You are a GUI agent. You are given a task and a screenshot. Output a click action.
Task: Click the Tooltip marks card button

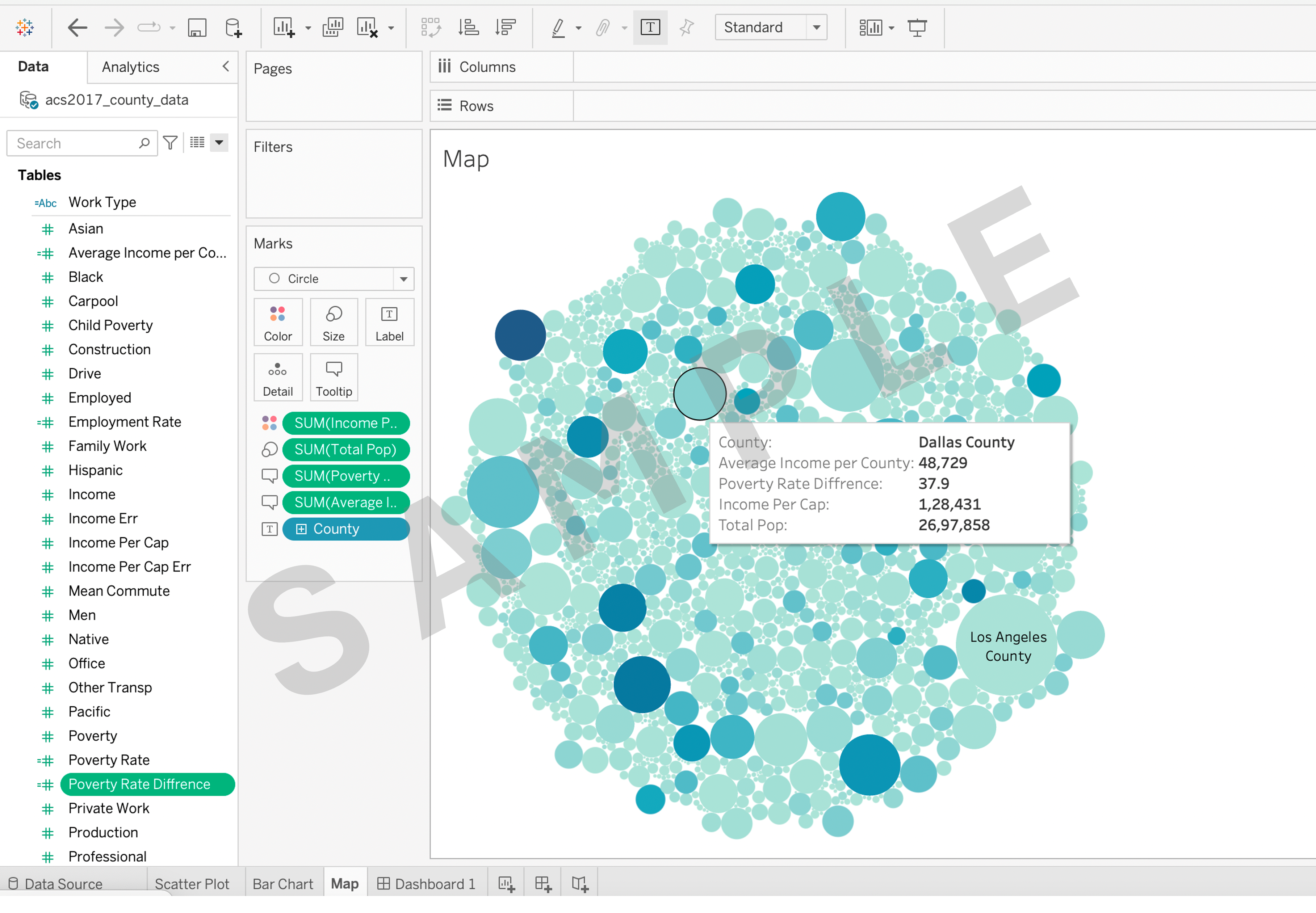coord(334,378)
